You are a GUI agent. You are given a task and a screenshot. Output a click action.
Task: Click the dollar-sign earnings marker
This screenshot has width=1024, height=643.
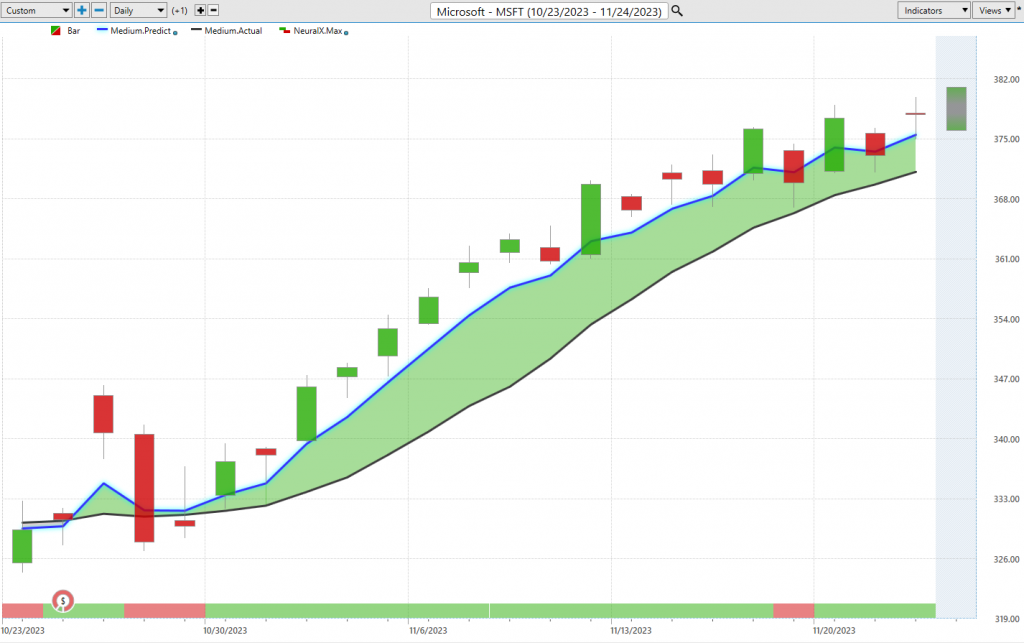pos(63,601)
